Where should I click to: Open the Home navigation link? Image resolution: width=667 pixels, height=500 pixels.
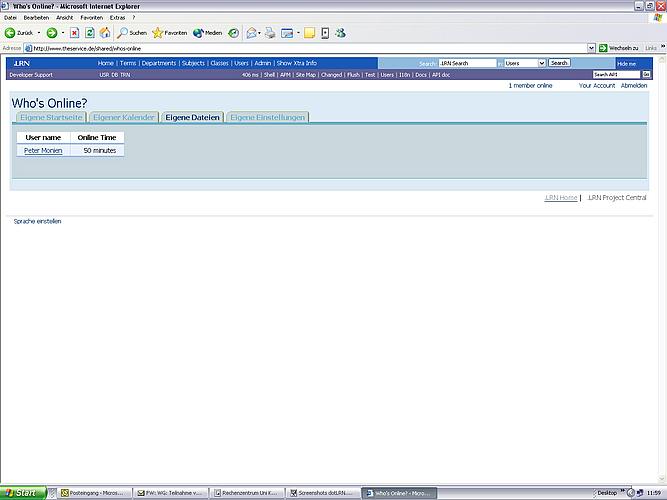click(105, 63)
